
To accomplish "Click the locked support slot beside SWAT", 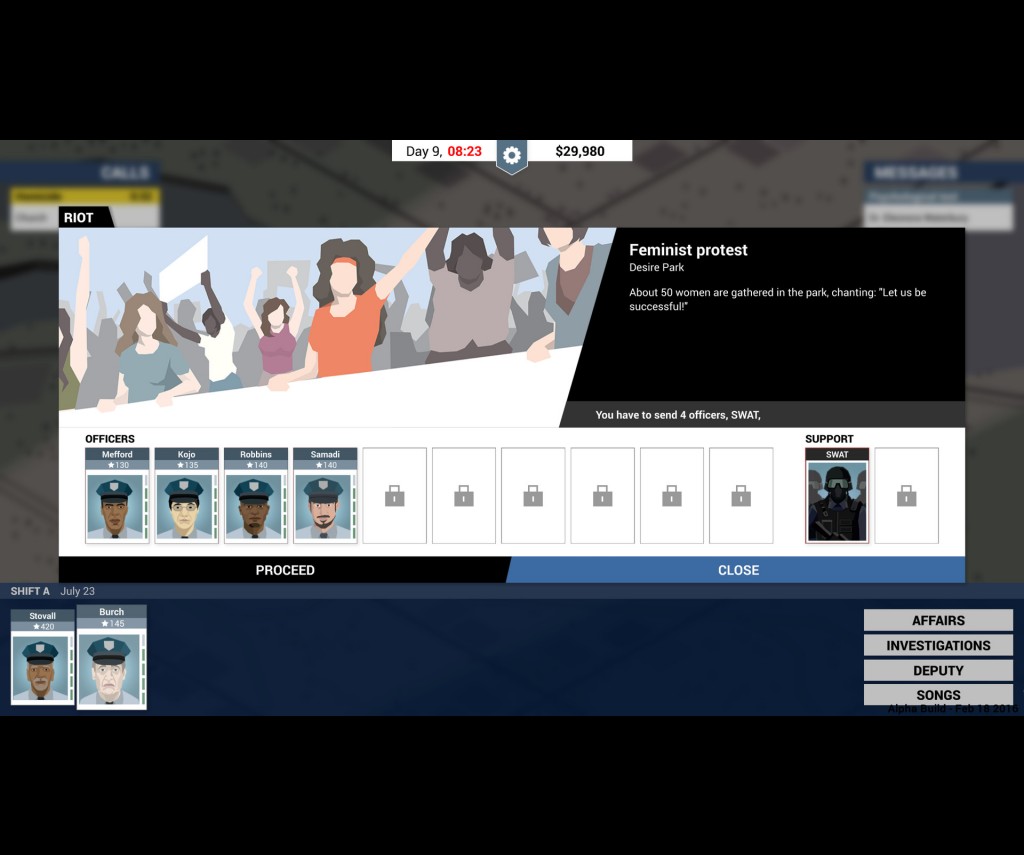I will click(906, 496).
